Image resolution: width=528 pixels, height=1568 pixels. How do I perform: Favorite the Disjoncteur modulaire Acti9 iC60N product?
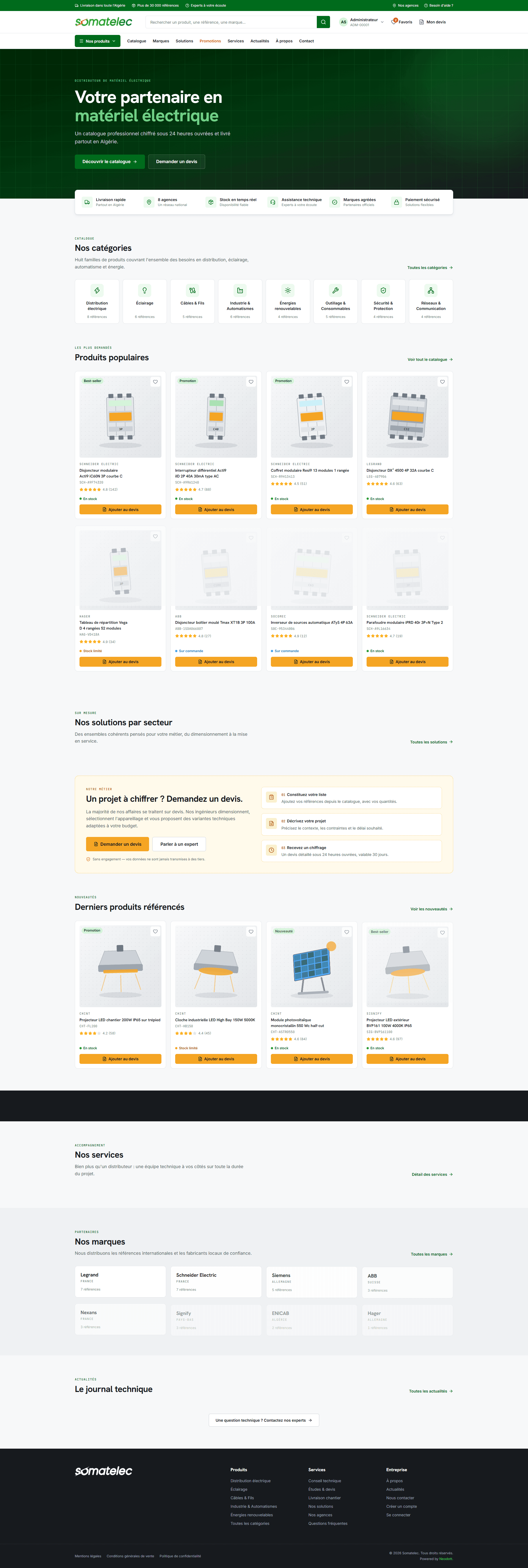155,382
